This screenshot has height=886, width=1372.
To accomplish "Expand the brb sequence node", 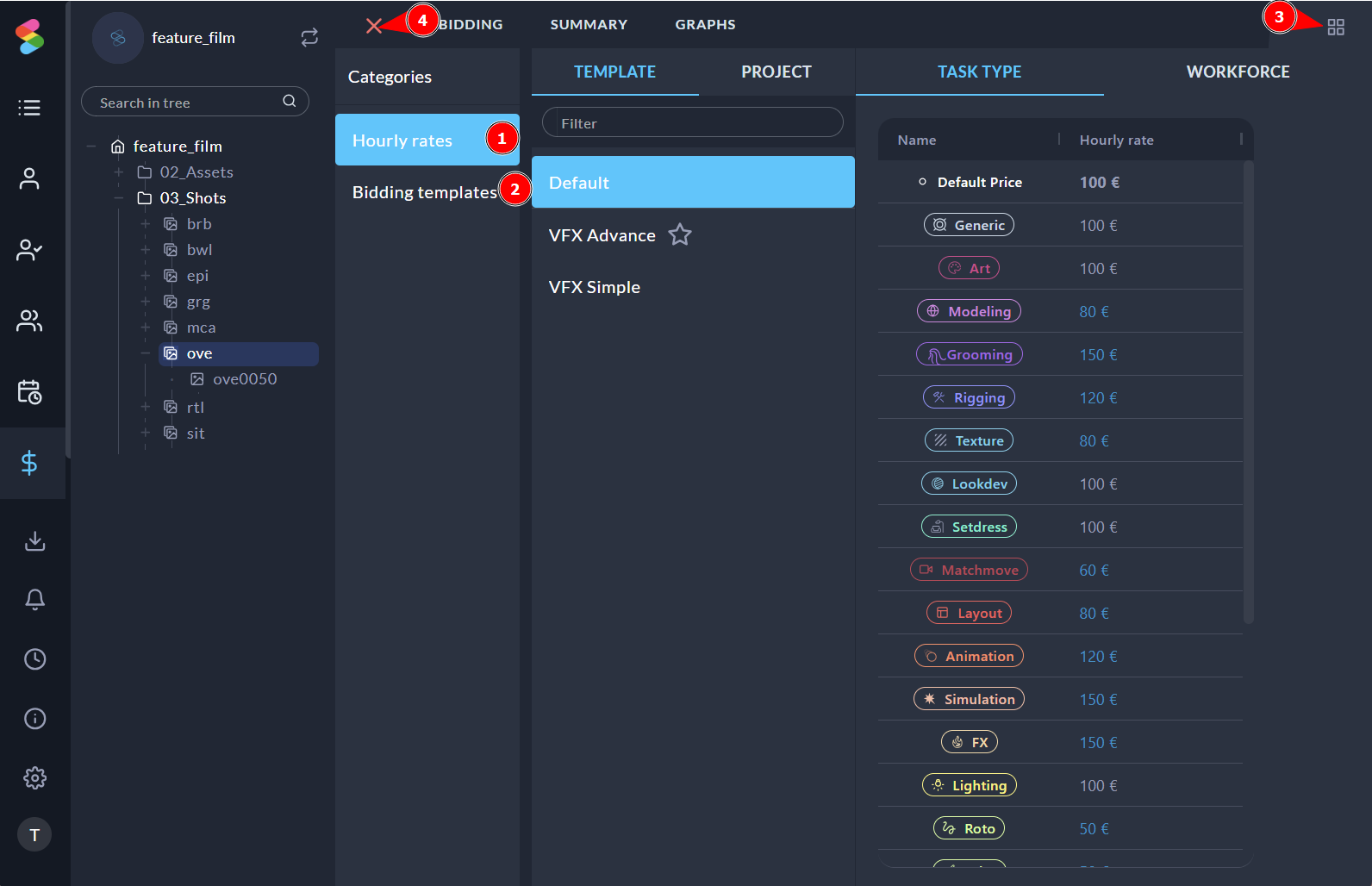I will click(146, 224).
